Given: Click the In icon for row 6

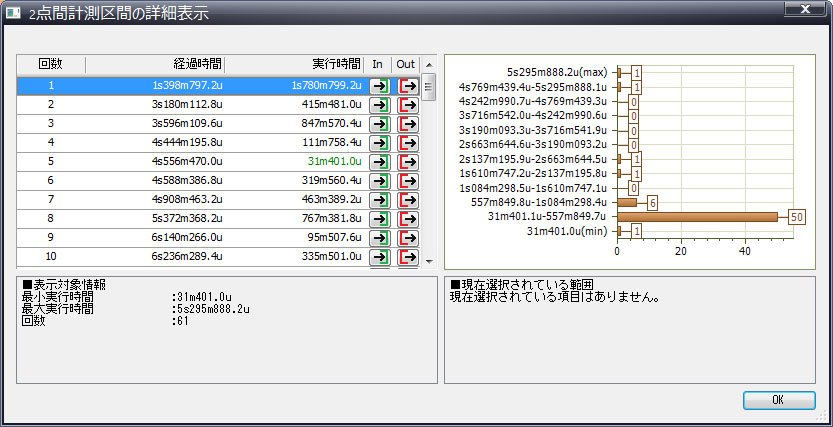Looking at the screenshot, I should pyautogui.click(x=380, y=181).
